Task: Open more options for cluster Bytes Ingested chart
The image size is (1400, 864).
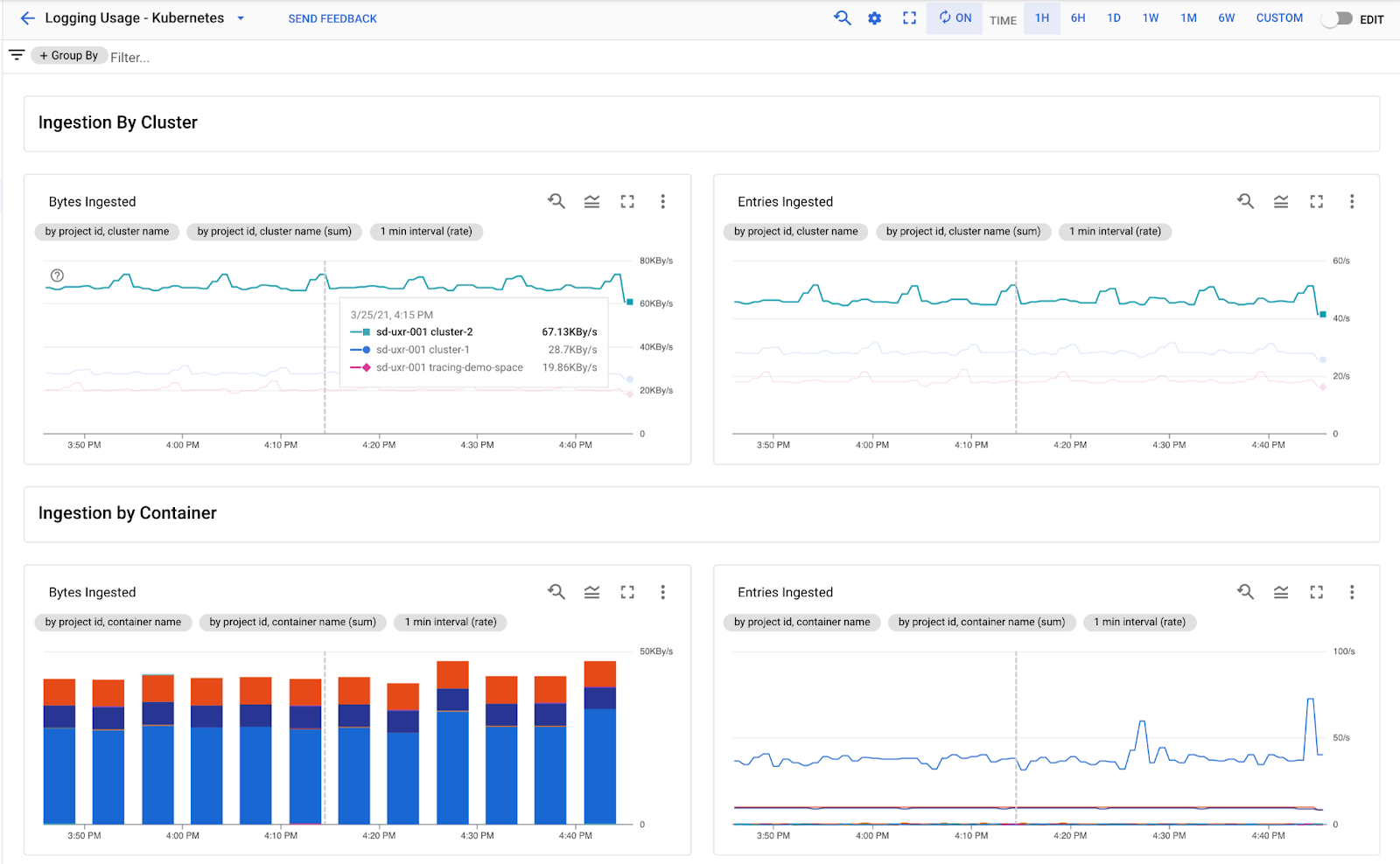Action: coord(663,201)
